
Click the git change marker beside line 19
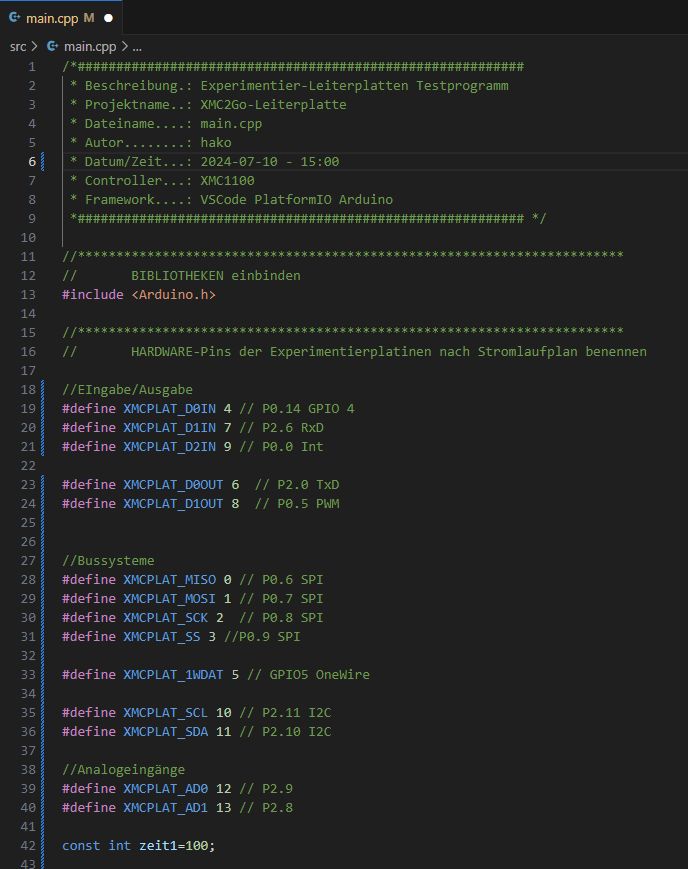click(43, 409)
